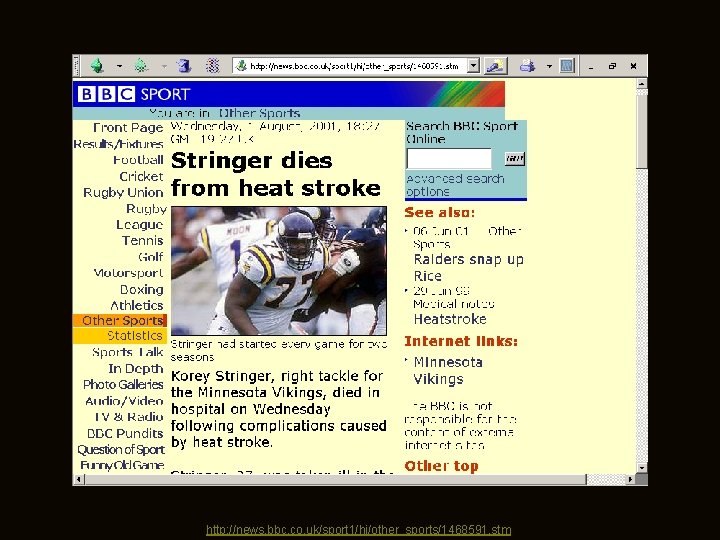Click the green Back arrow in browser toolbar
720x540 pixels.
pos(97,66)
